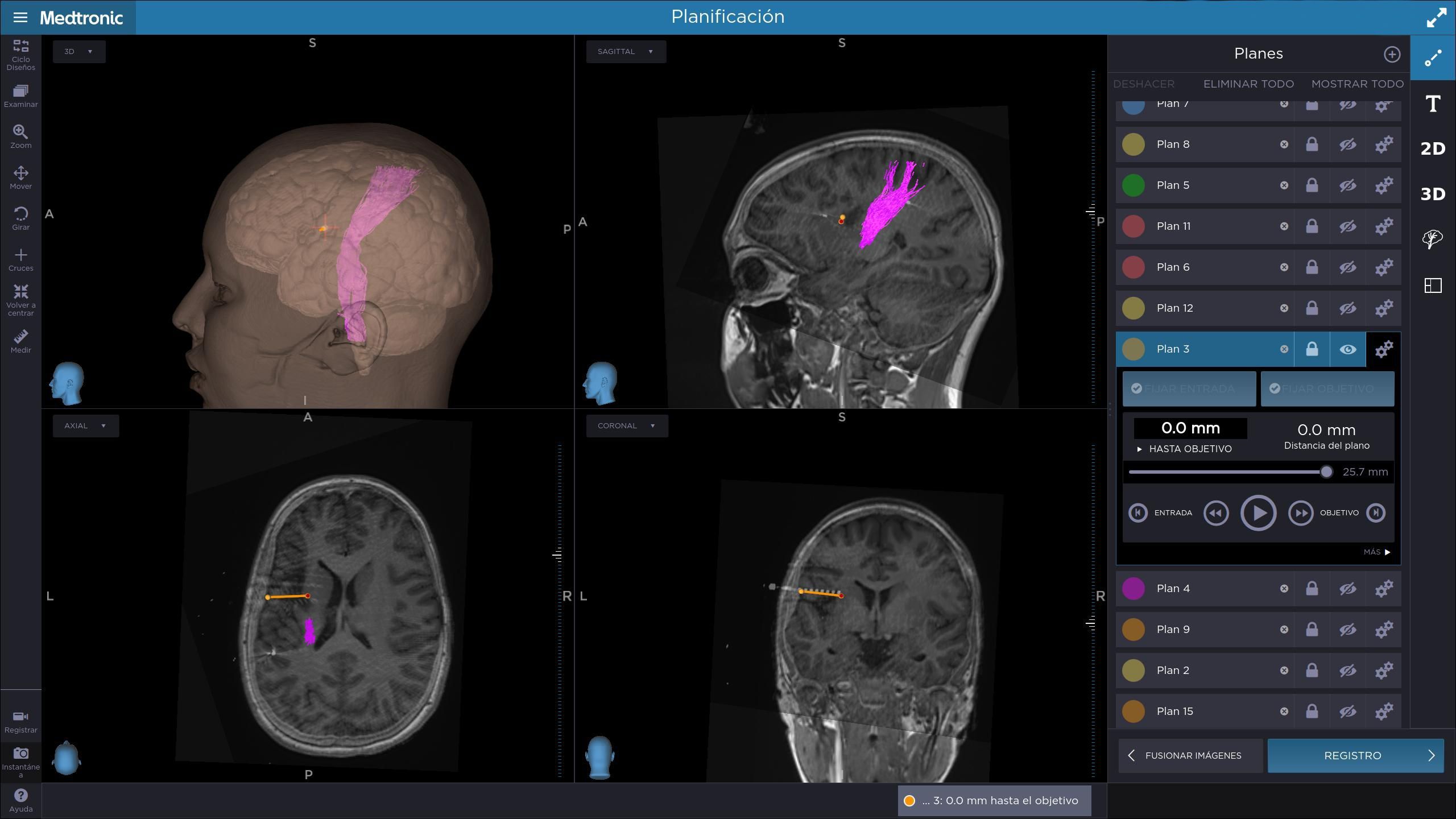Image resolution: width=1456 pixels, height=819 pixels.
Task: Toggle the lock on Plan 4
Action: 1312,588
